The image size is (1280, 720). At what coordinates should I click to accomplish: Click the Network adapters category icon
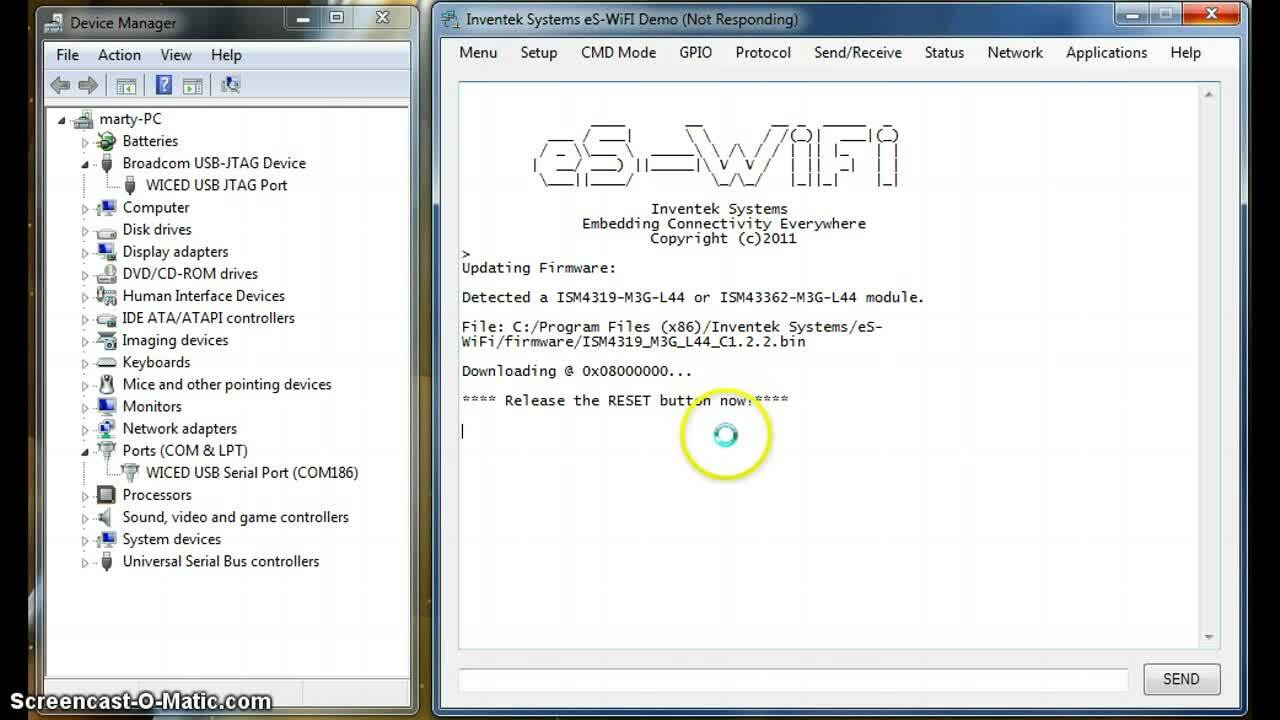click(106, 428)
